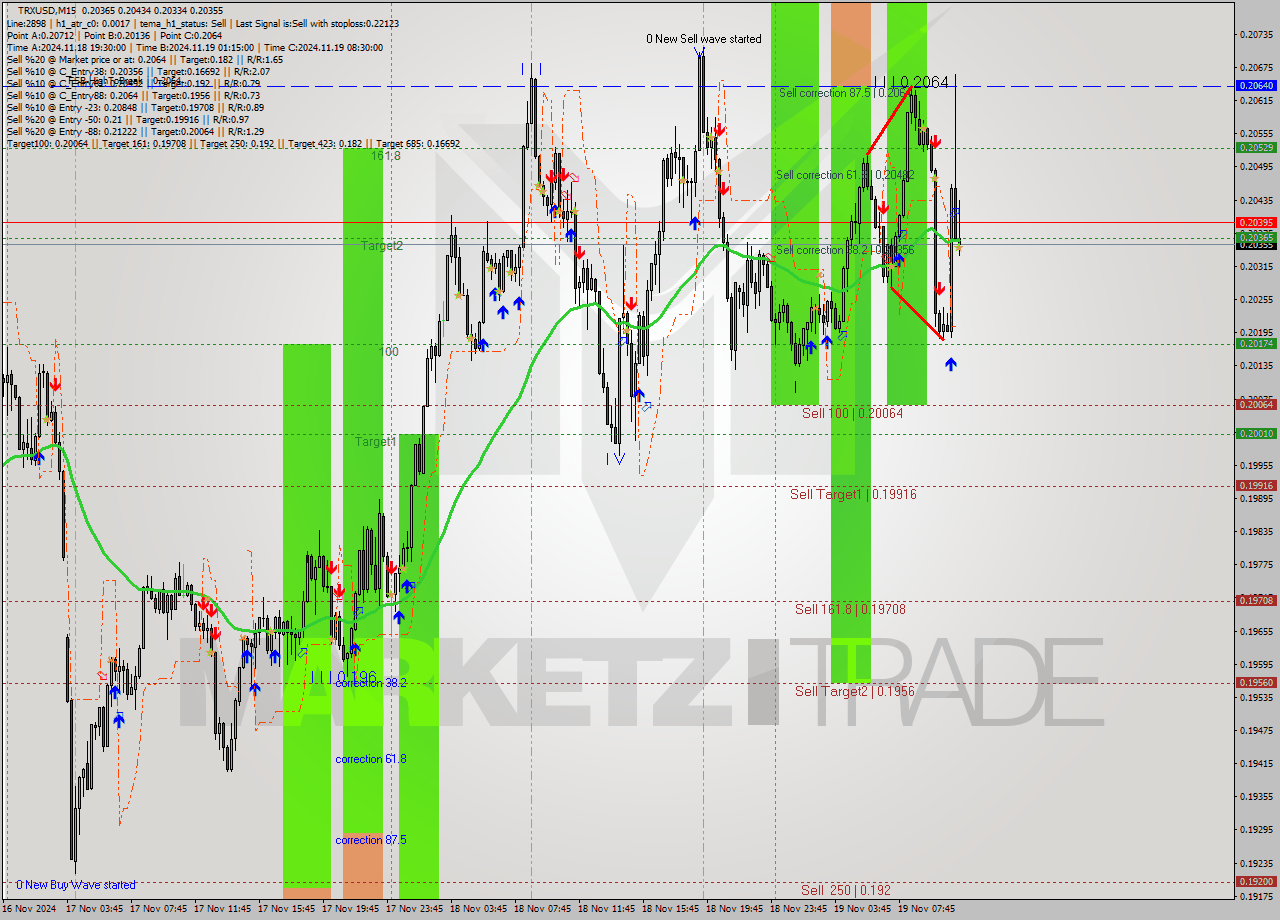Click the red 0.20064 price tag
The image size is (1280, 920).
click(1256, 404)
